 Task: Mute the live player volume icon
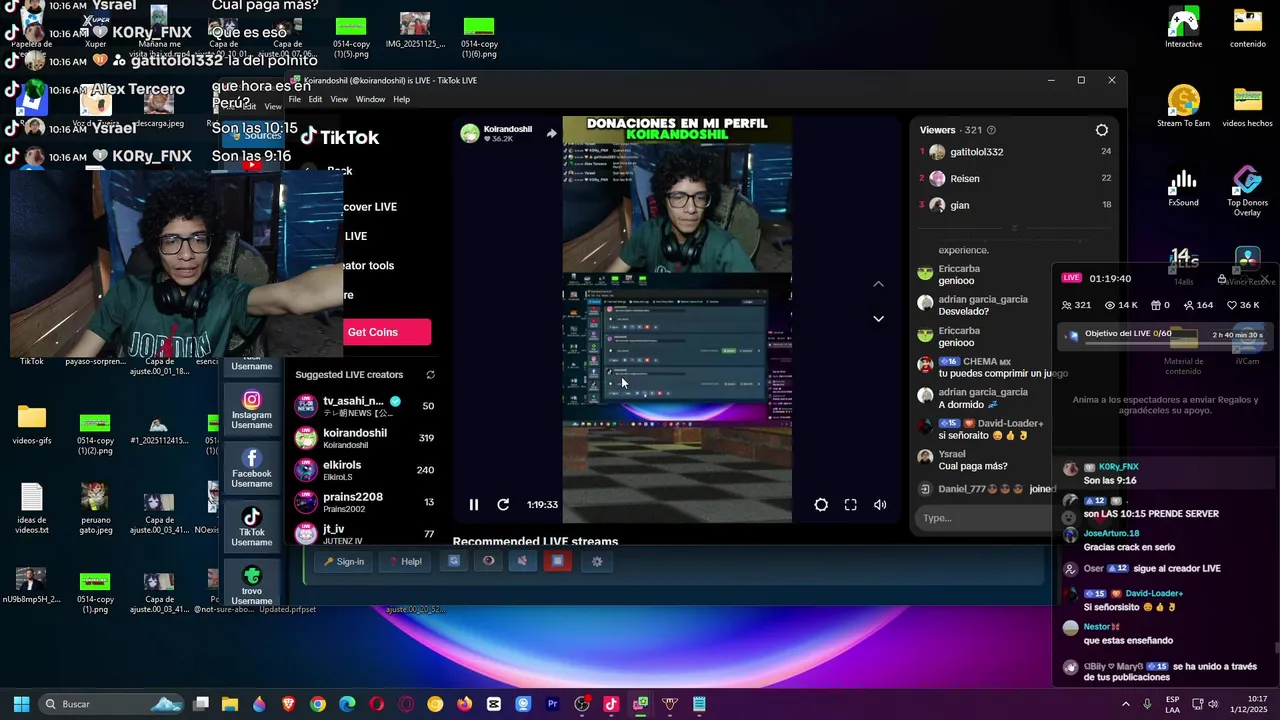pos(880,505)
